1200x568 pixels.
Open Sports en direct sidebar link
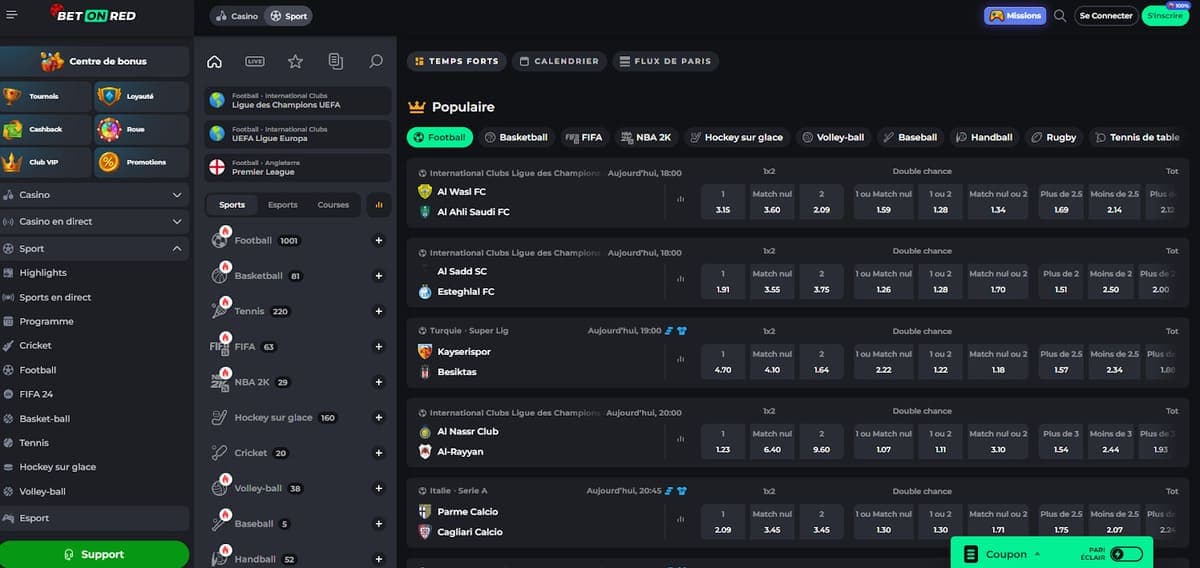click(x=55, y=297)
